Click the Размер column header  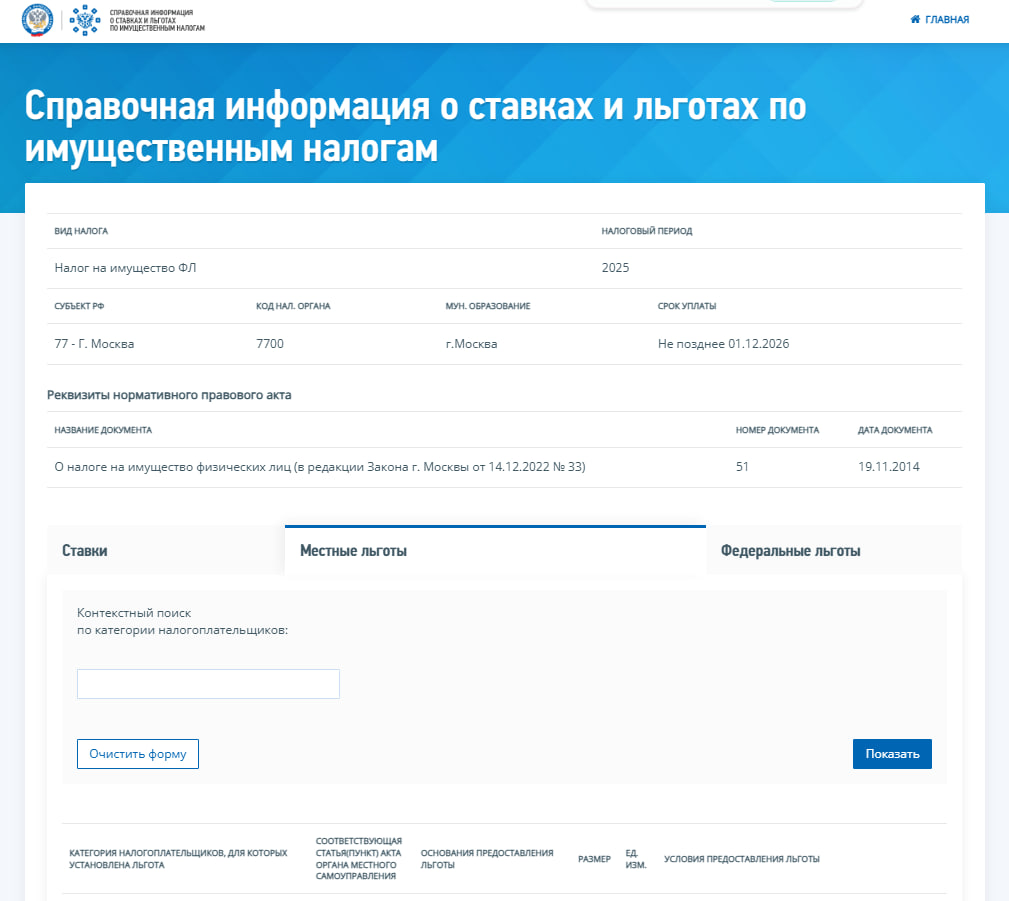(x=594, y=859)
